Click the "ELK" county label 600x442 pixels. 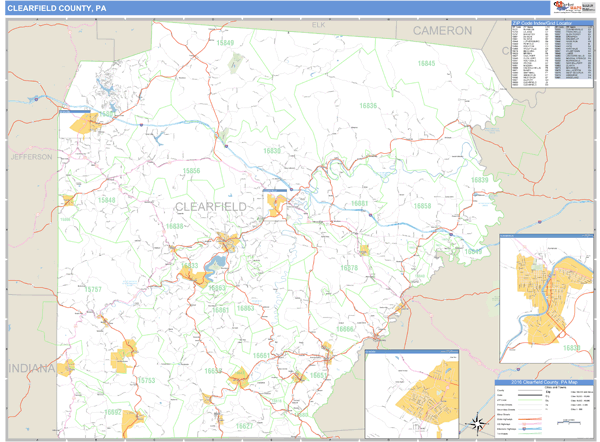point(318,25)
